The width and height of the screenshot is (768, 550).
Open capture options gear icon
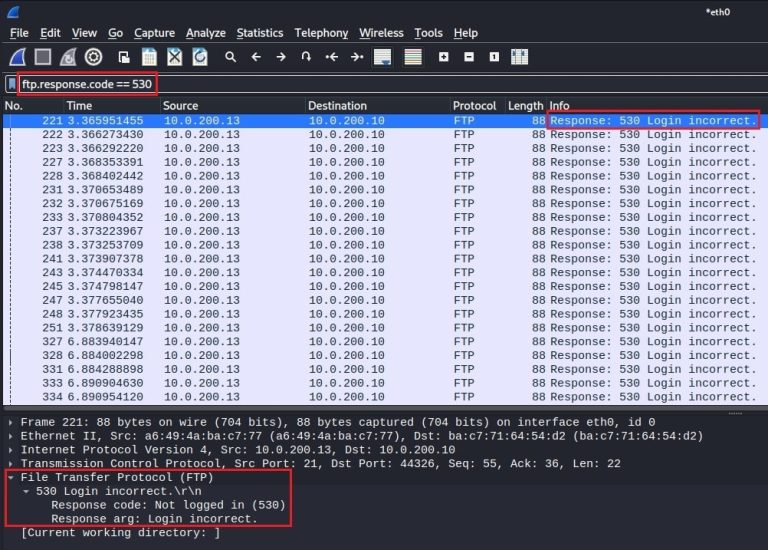[x=93, y=57]
